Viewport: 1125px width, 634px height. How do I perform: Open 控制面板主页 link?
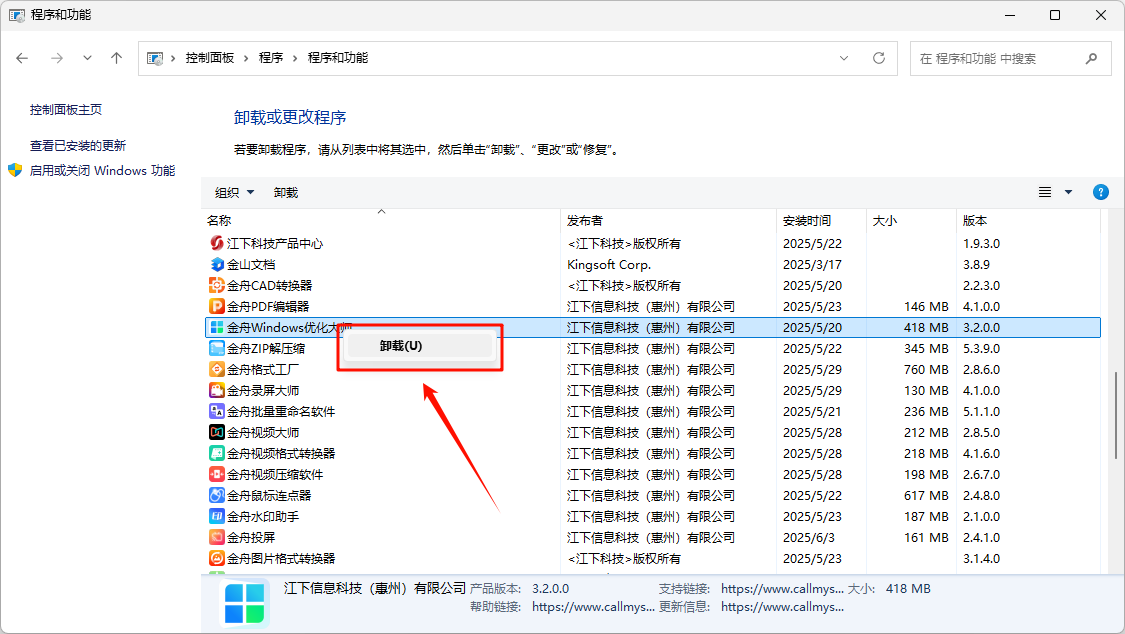(x=66, y=110)
